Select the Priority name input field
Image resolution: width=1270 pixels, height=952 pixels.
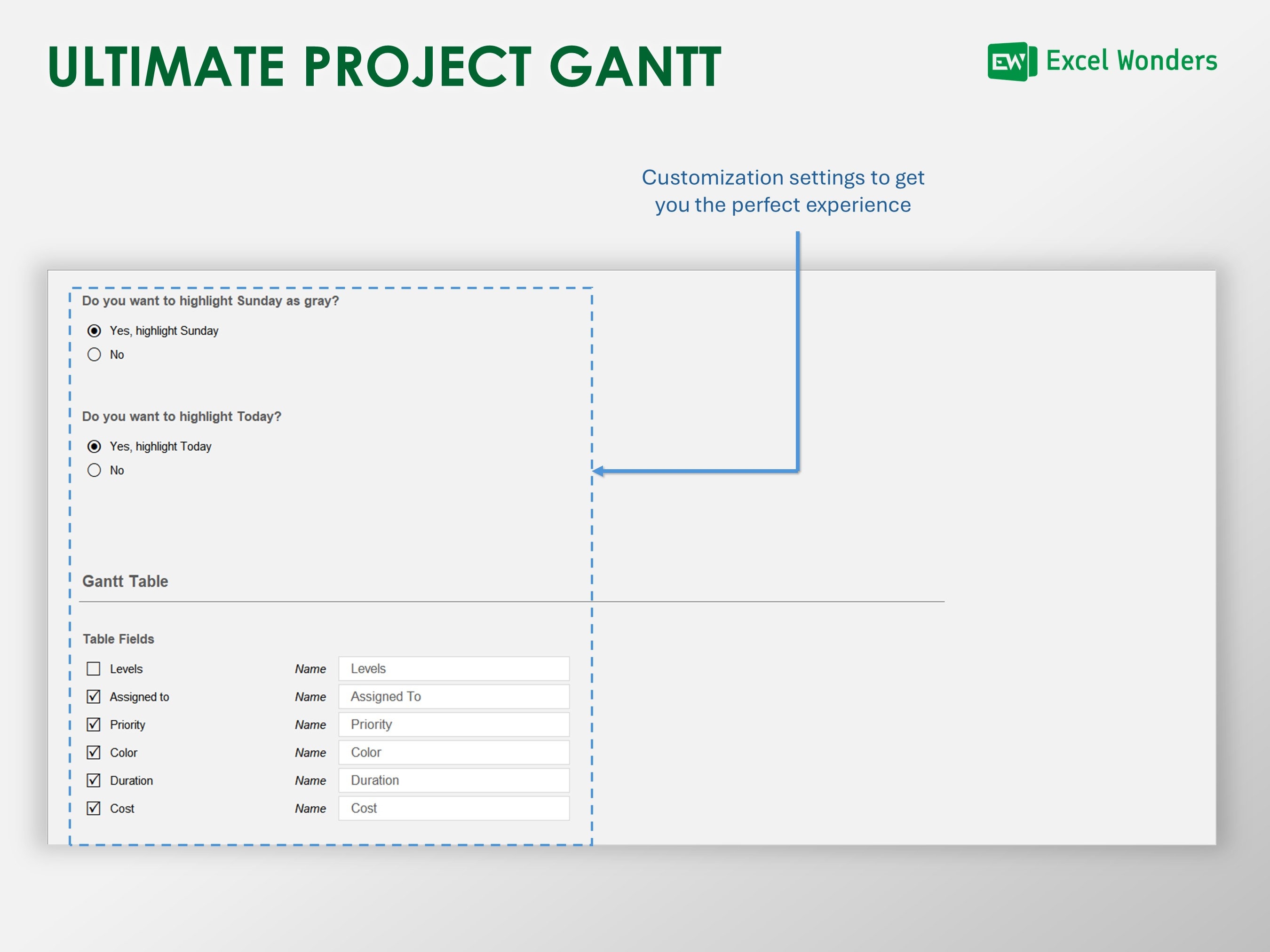coord(453,724)
